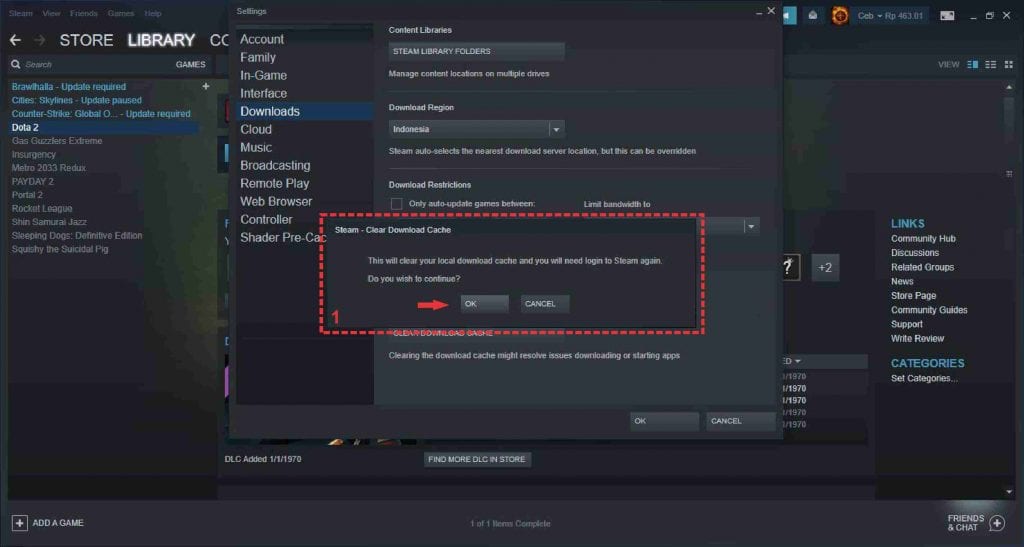Viewport: 1024px width, 547px height.
Task: Confirm OK in Clear Download Cache dialog
Action: click(485, 304)
